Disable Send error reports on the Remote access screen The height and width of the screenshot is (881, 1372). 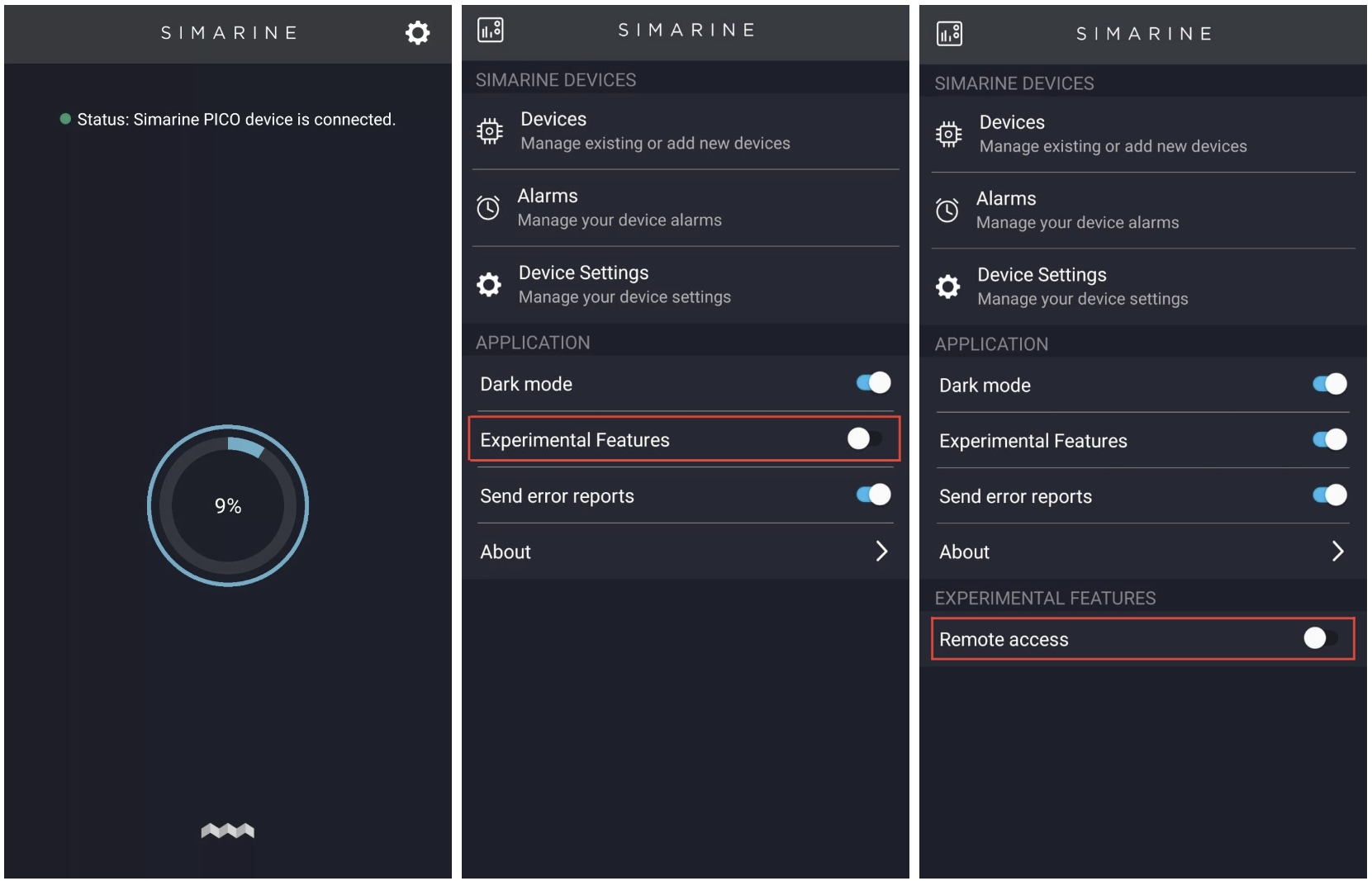[1329, 495]
